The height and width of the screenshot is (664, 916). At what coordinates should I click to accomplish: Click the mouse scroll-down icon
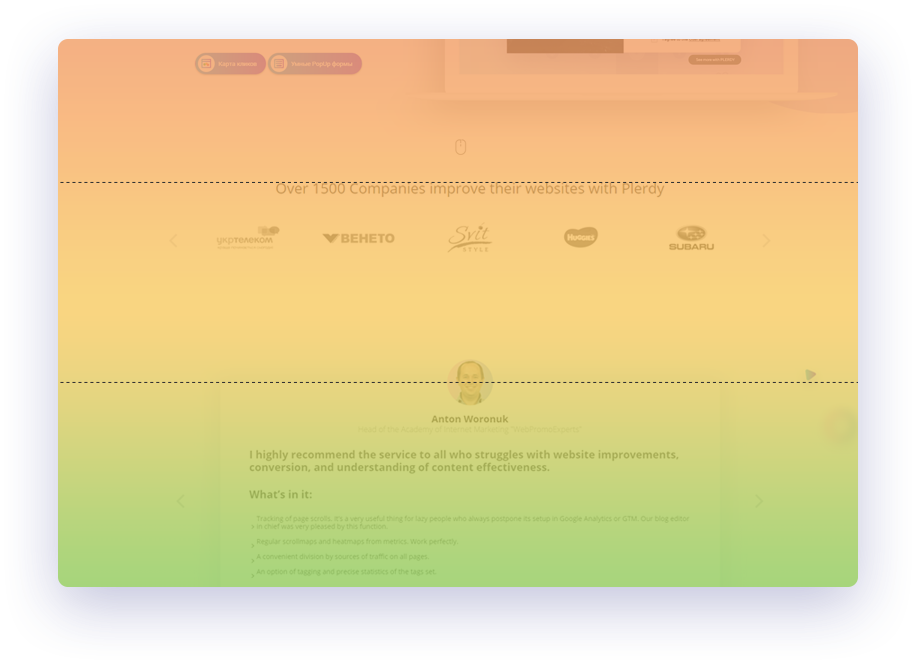(x=460, y=146)
